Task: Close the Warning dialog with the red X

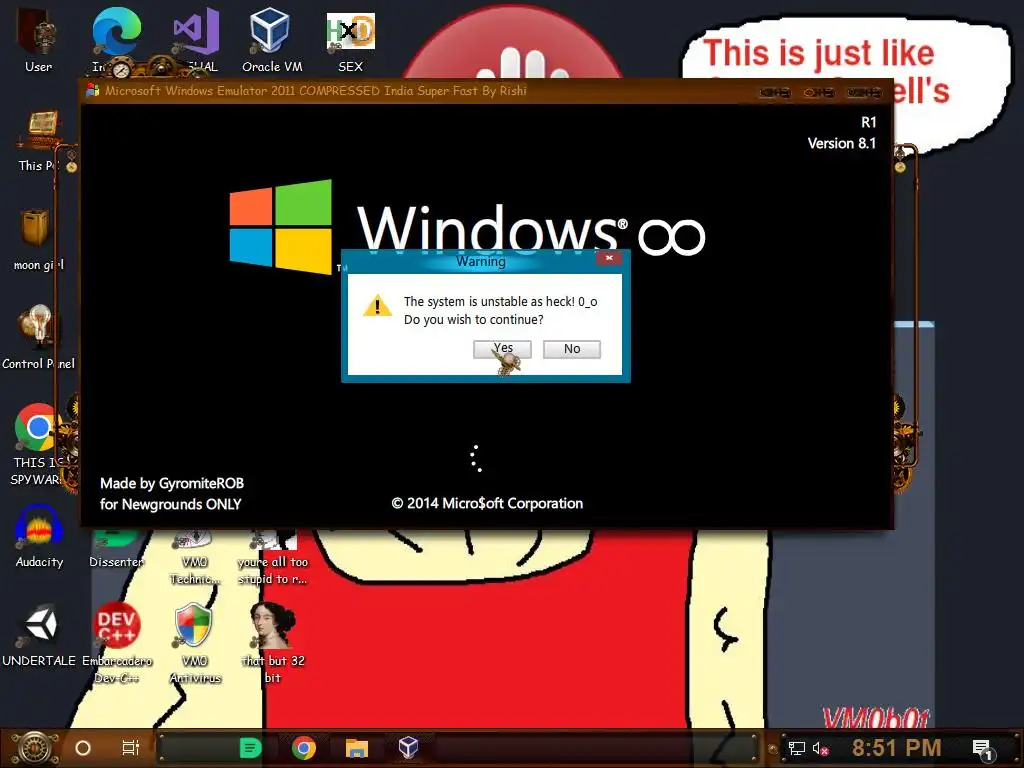Action: [609, 258]
